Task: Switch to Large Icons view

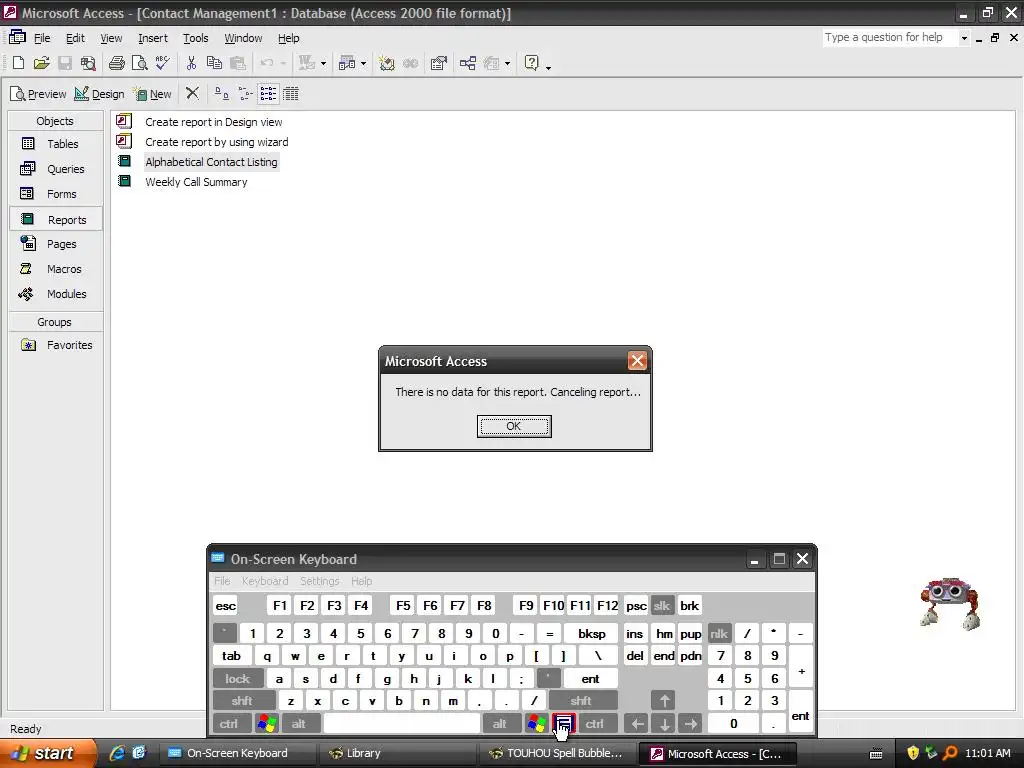Action: (222, 93)
